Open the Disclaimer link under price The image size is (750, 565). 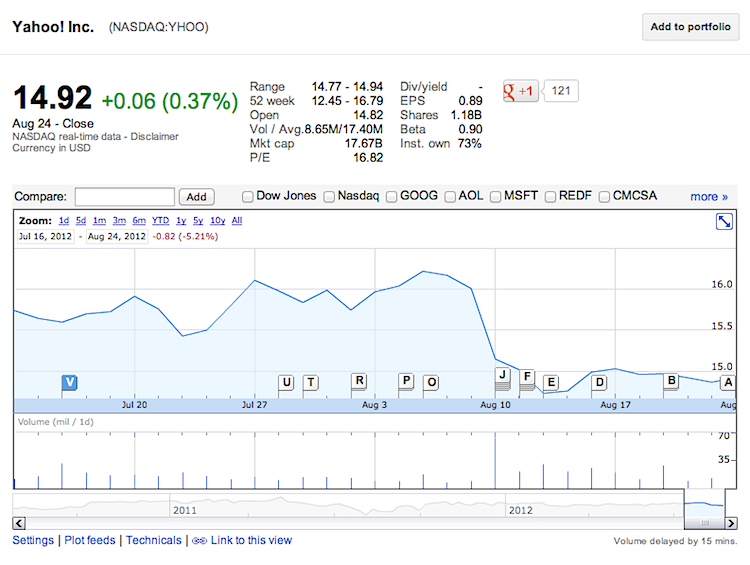[x=154, y=136]
